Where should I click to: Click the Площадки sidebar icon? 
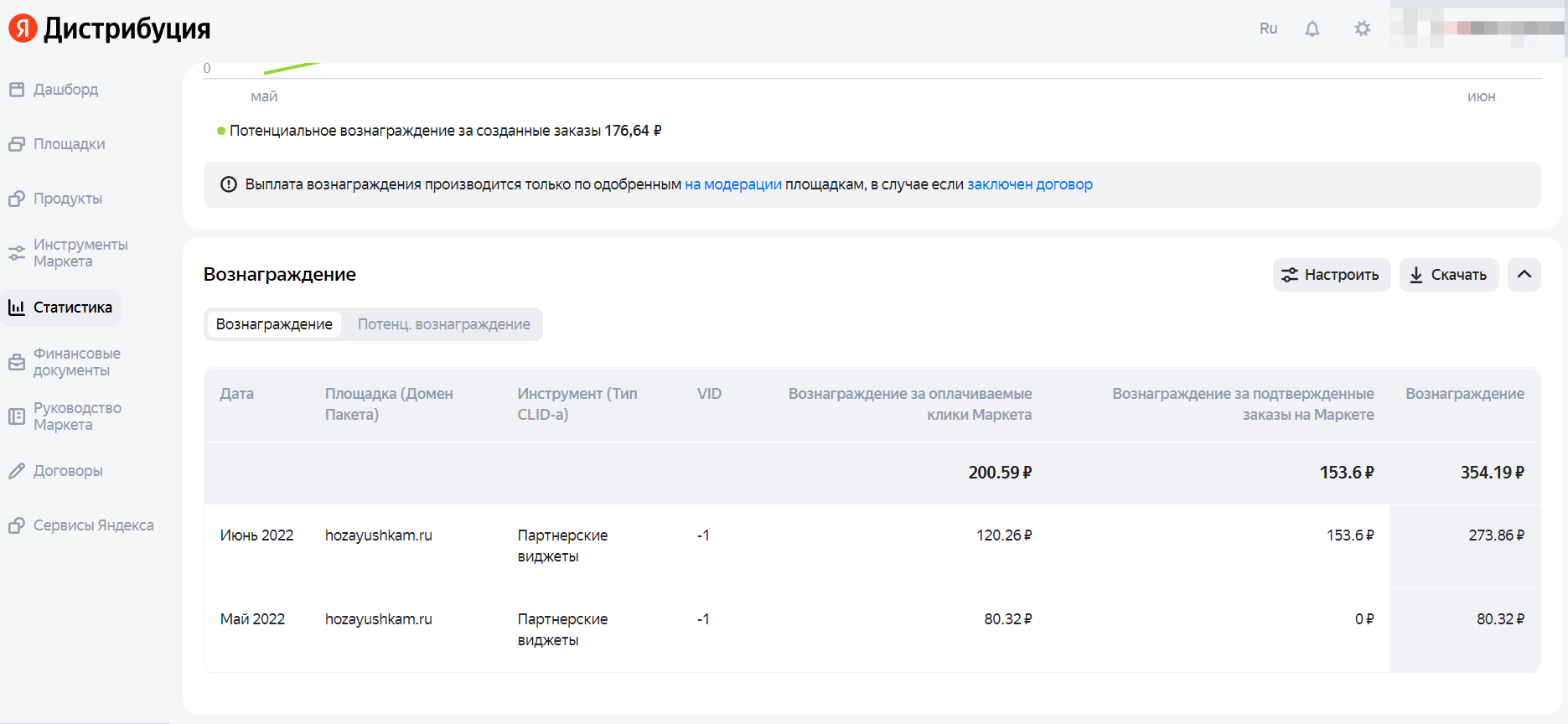17,144
